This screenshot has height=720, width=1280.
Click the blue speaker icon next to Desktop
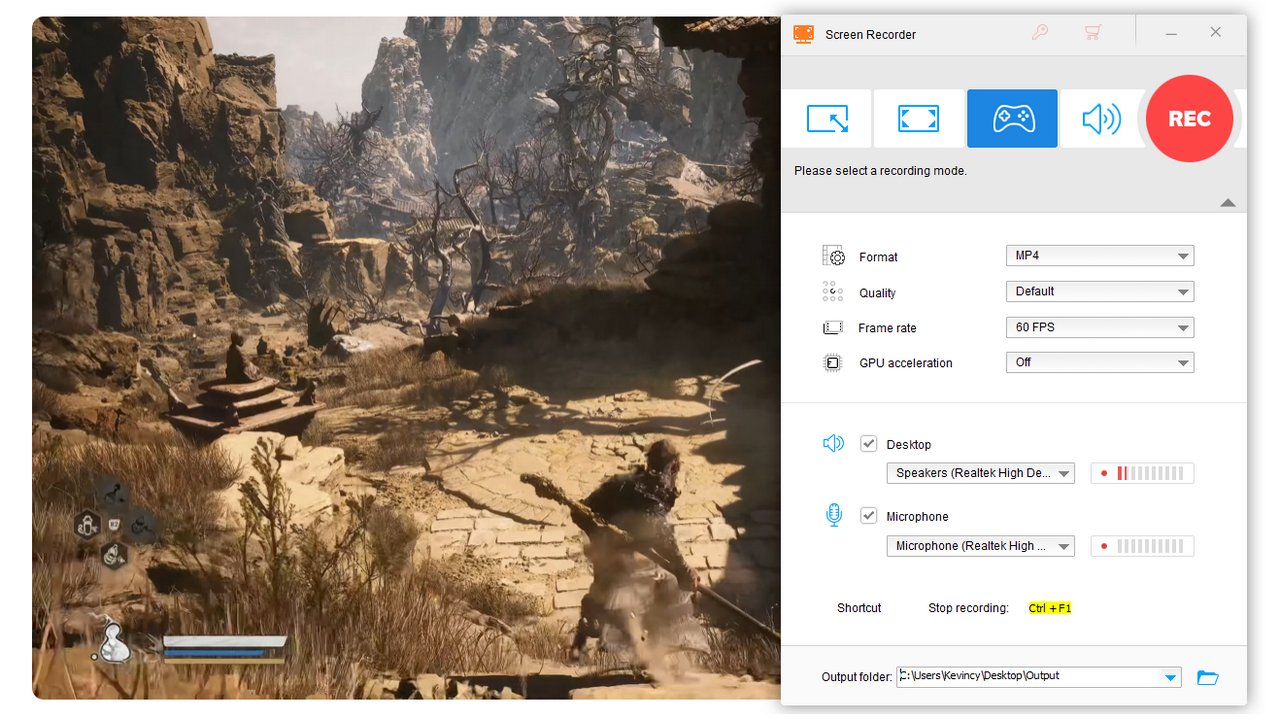pos(833,443)
